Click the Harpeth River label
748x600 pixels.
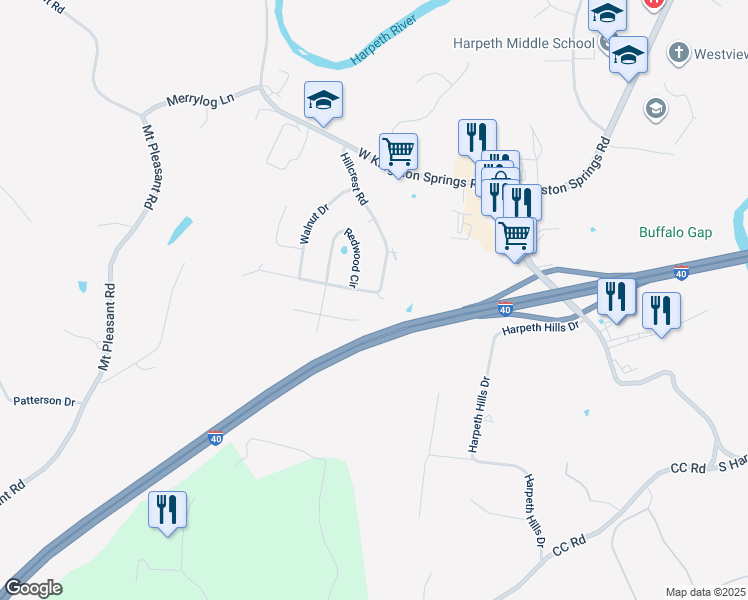click(x=384, y=39)
